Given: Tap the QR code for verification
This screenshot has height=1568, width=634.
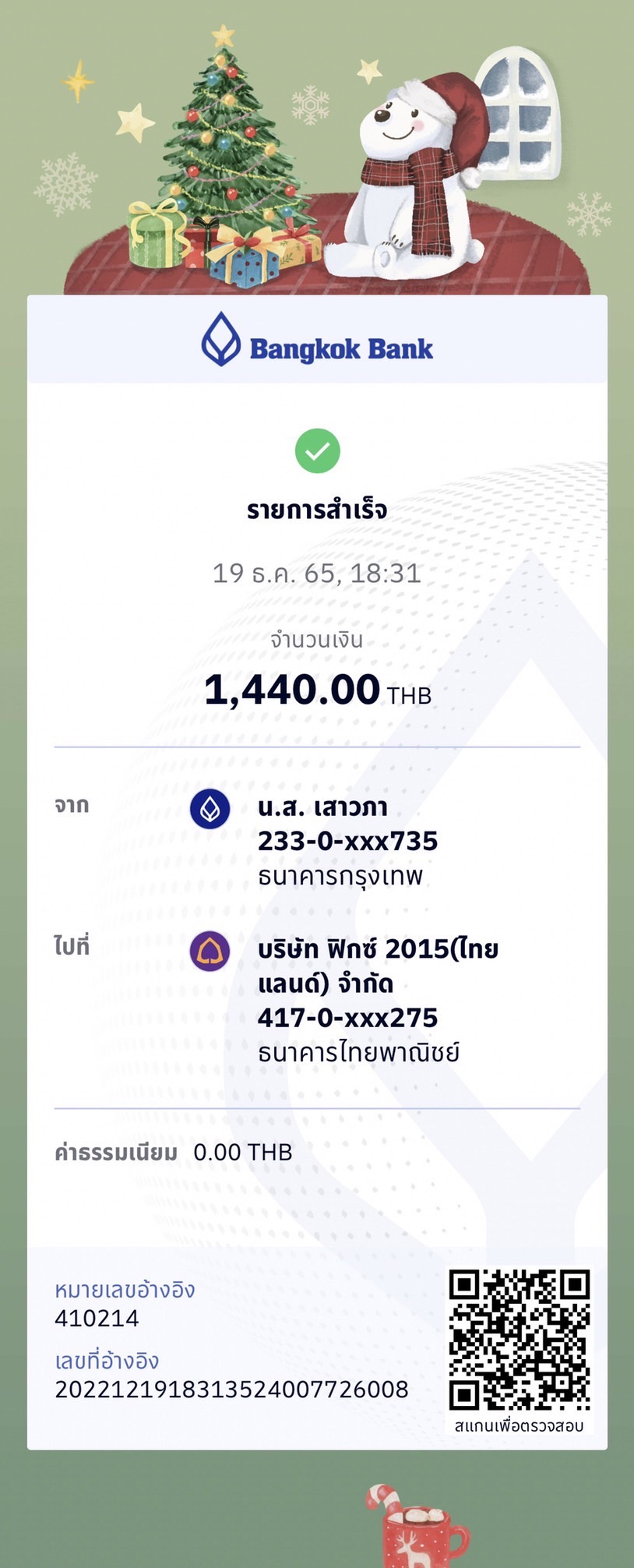Looking at the screenshot, I should pos(519,1339).
